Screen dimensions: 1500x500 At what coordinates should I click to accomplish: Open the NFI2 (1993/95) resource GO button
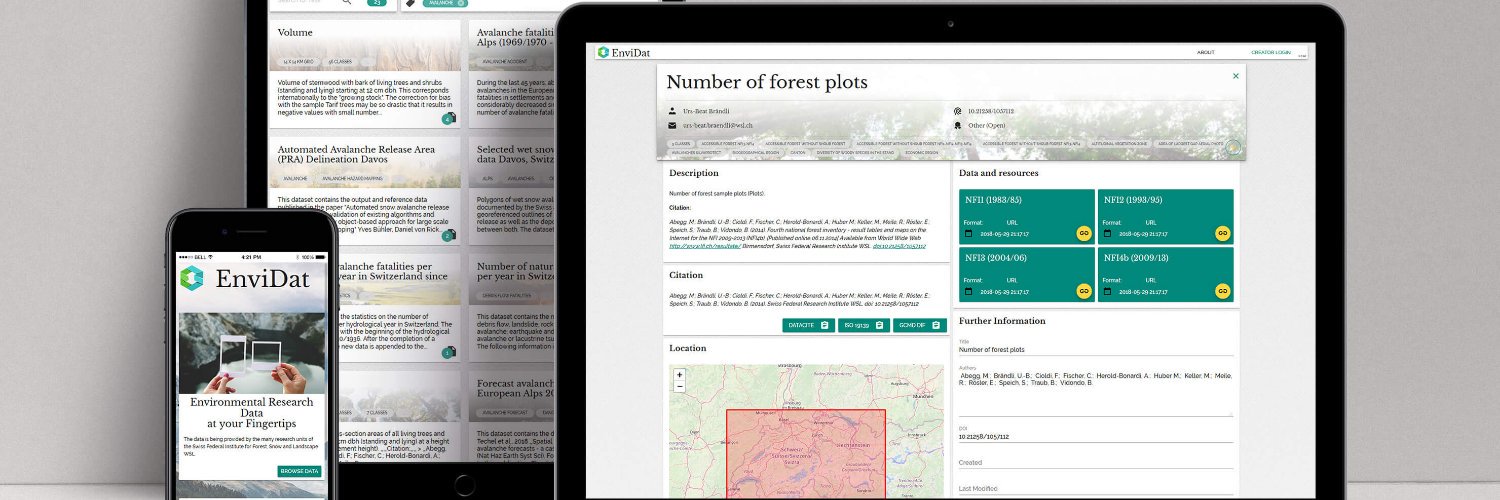(1221, 233)
